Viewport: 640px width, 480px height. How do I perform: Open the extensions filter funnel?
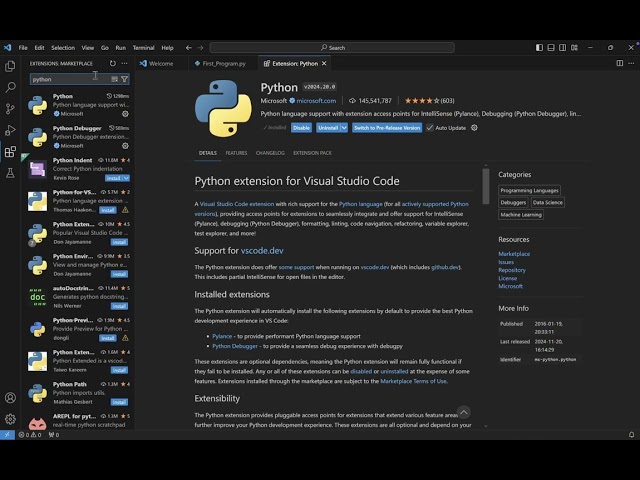(x=124, y=79)
